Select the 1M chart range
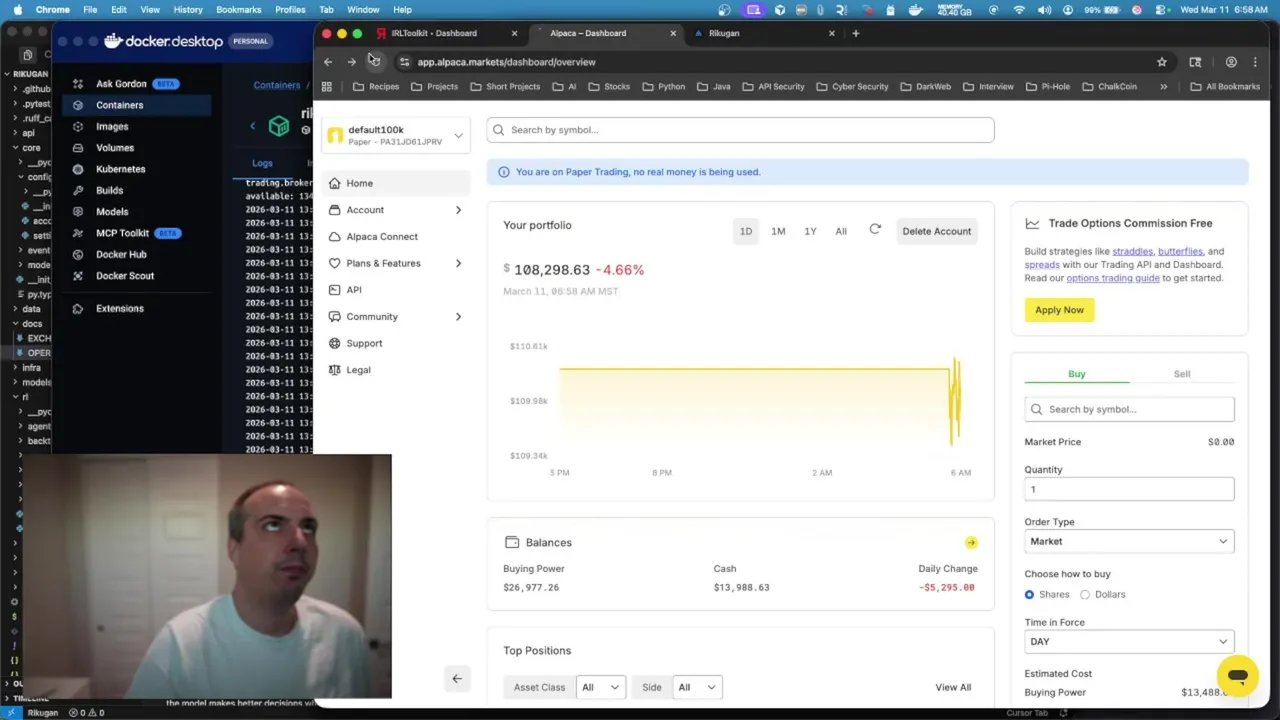The width and height of the screenshot is (1280, 720). tap(778, 231)
